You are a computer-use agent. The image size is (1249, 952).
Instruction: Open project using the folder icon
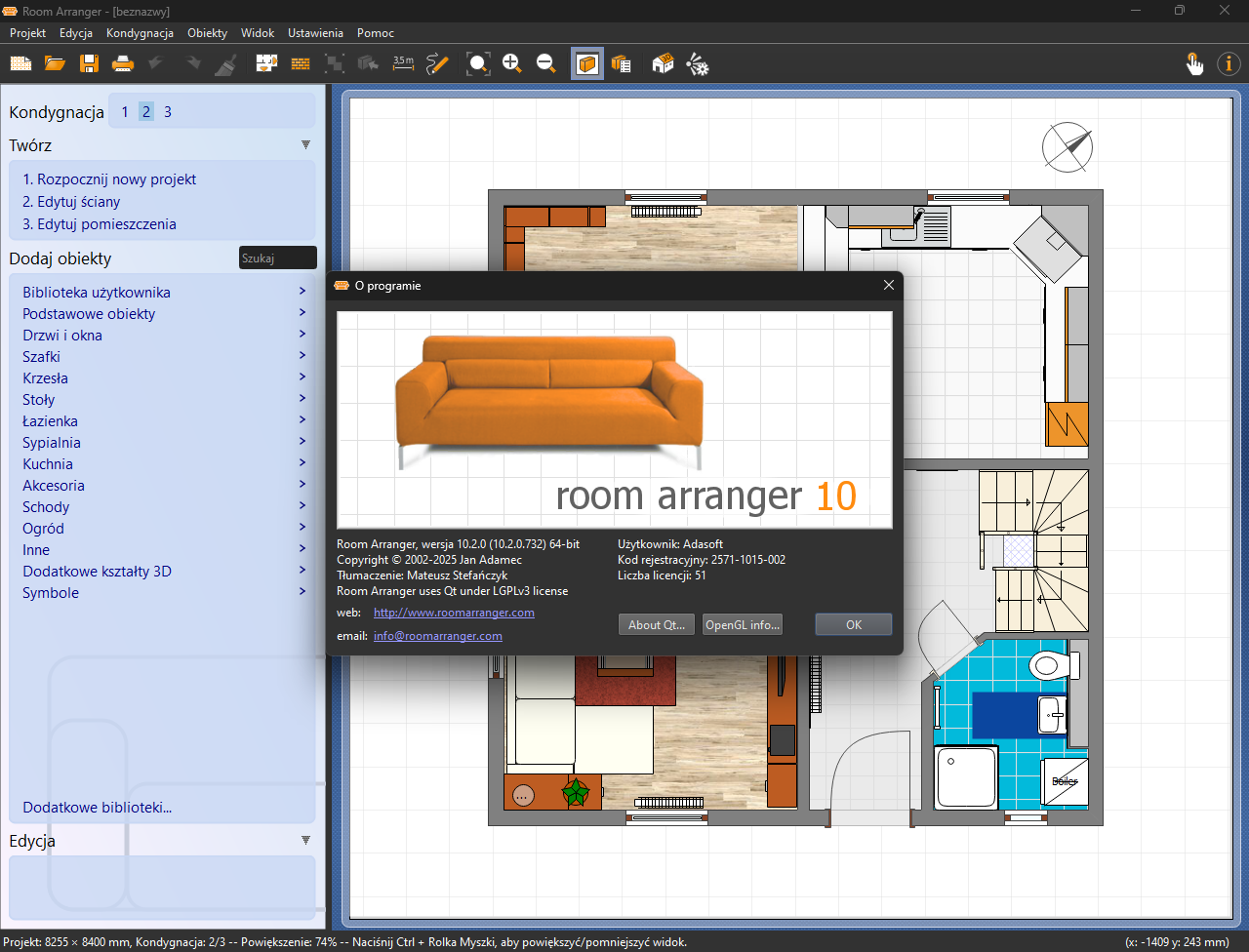(x=55, y=64)
